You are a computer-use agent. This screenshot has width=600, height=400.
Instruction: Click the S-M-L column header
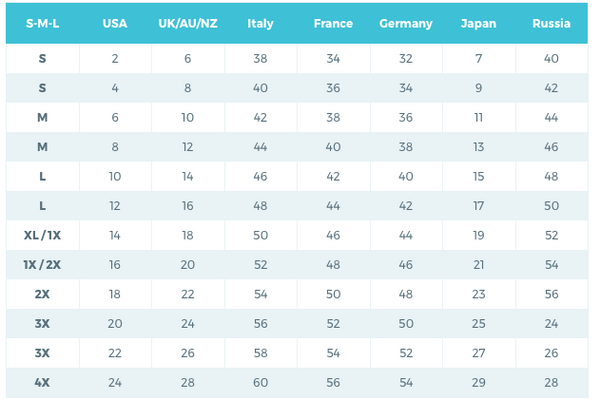42,24
